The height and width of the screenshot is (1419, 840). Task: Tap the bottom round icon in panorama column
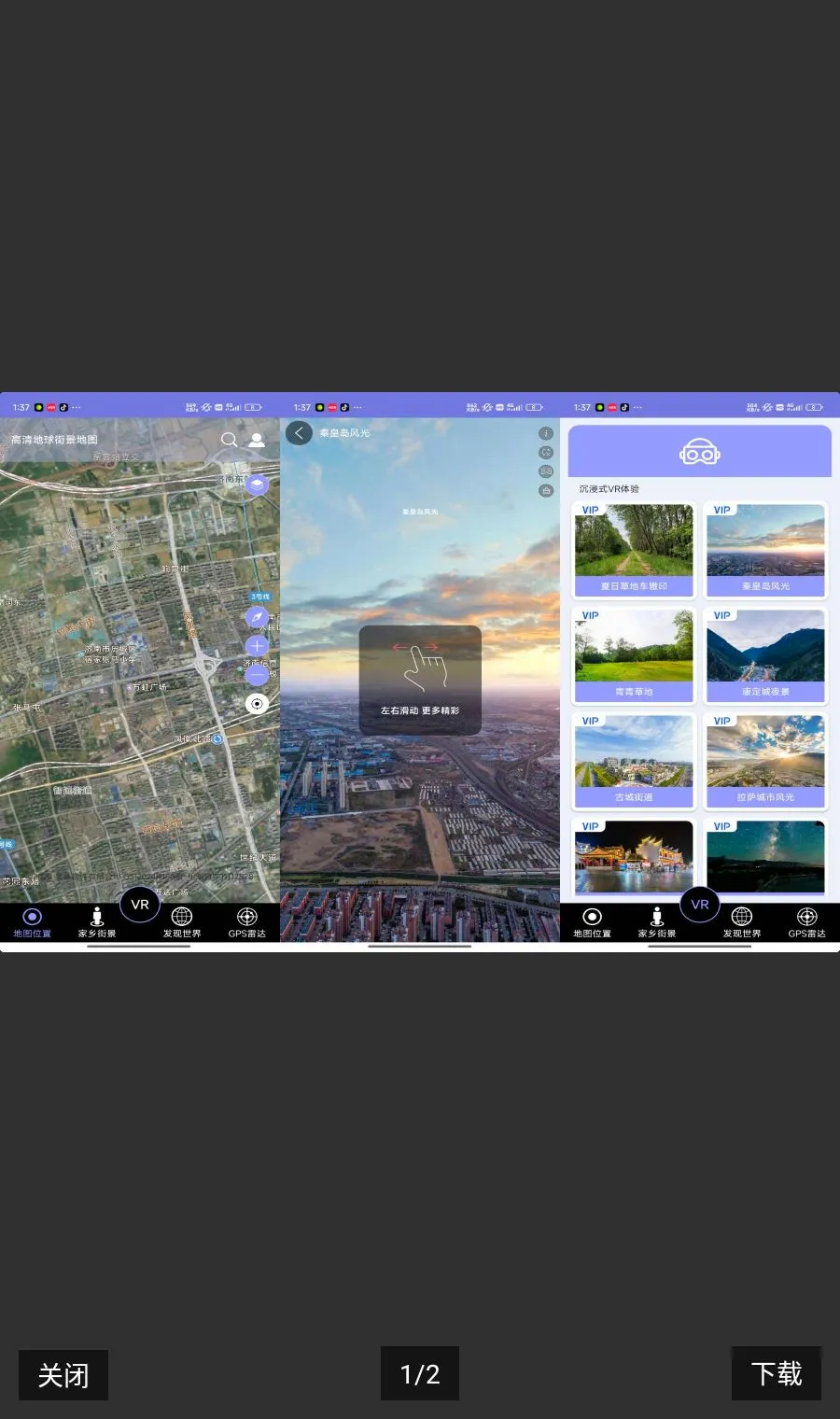tap(546, 490)
